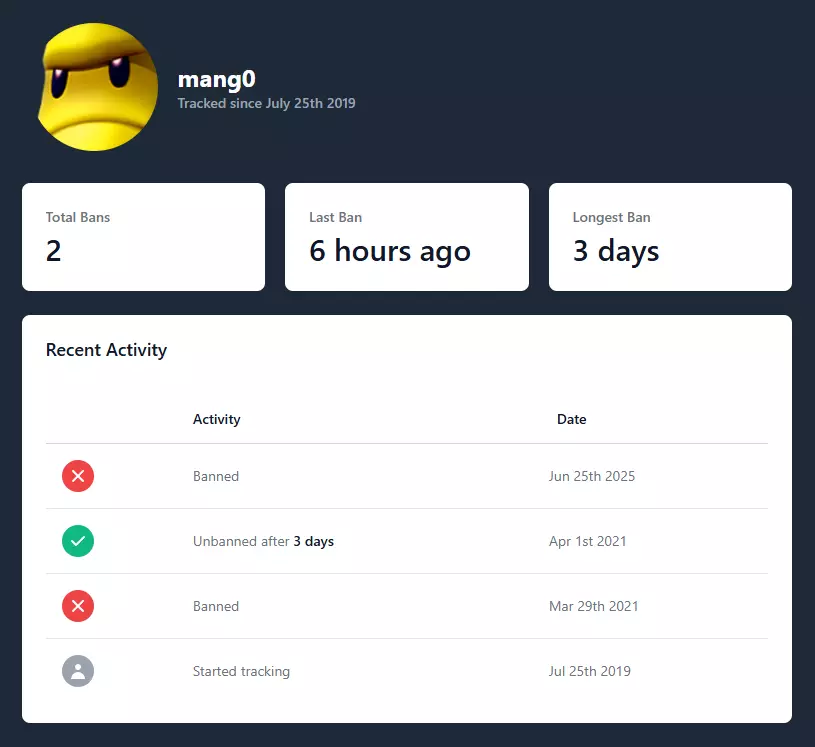Click the green checkmark icon for Unbanned row

[78, 541]
